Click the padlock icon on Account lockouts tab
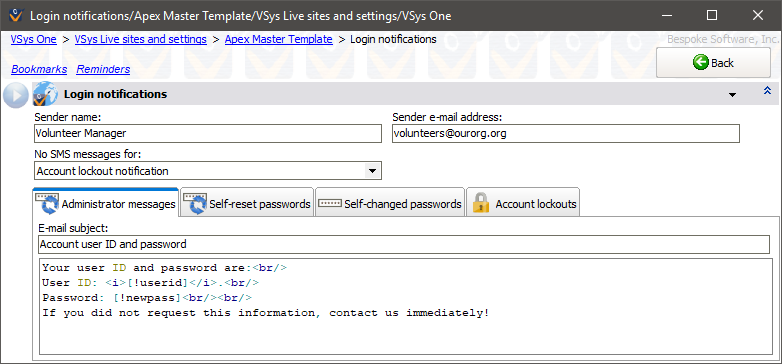 tap(481, 203)
